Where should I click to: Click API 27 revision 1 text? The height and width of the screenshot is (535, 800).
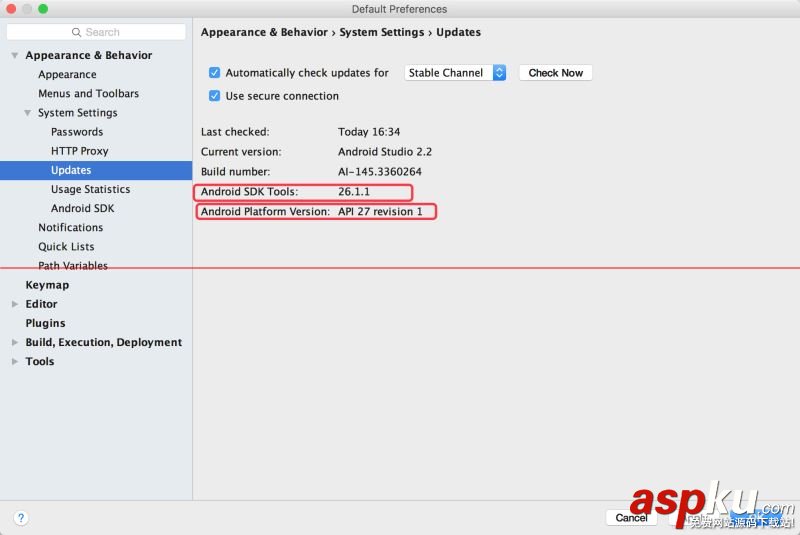(x=380, y=212)
